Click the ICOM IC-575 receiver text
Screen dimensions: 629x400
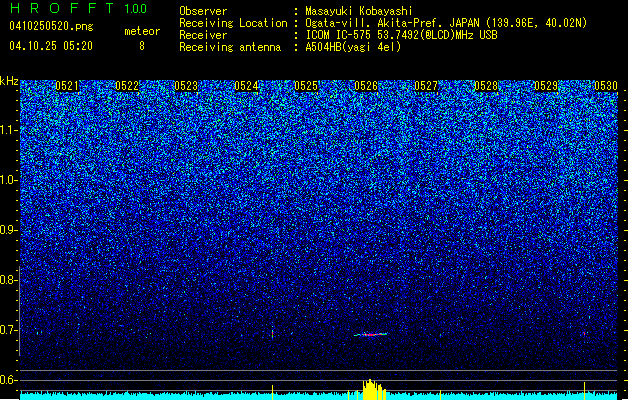pos(402,35)
